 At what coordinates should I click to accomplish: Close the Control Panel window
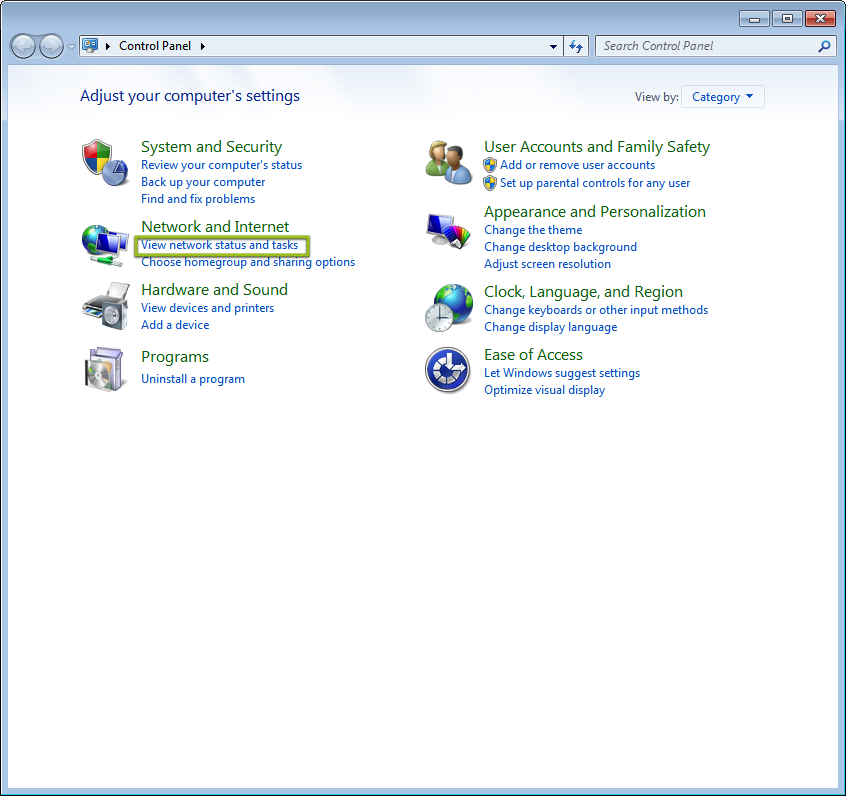pos(820,19)
